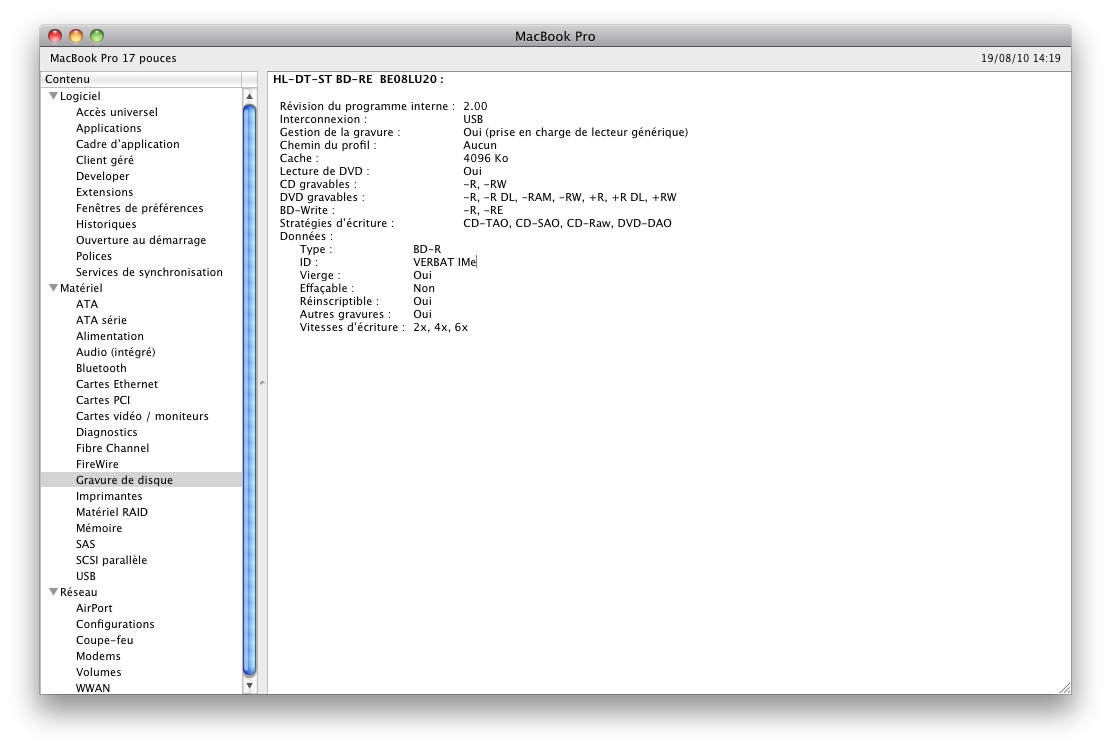Click the sidebar scroll up arrow
The height and width of the screenshot is (749, 1111).
coord(249,95)
